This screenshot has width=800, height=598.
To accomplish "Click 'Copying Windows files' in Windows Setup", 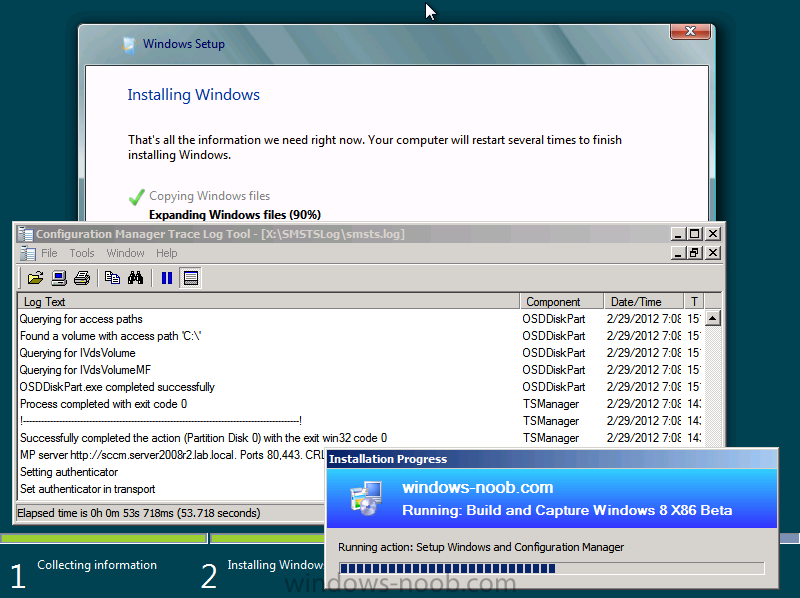I will 209,196.
